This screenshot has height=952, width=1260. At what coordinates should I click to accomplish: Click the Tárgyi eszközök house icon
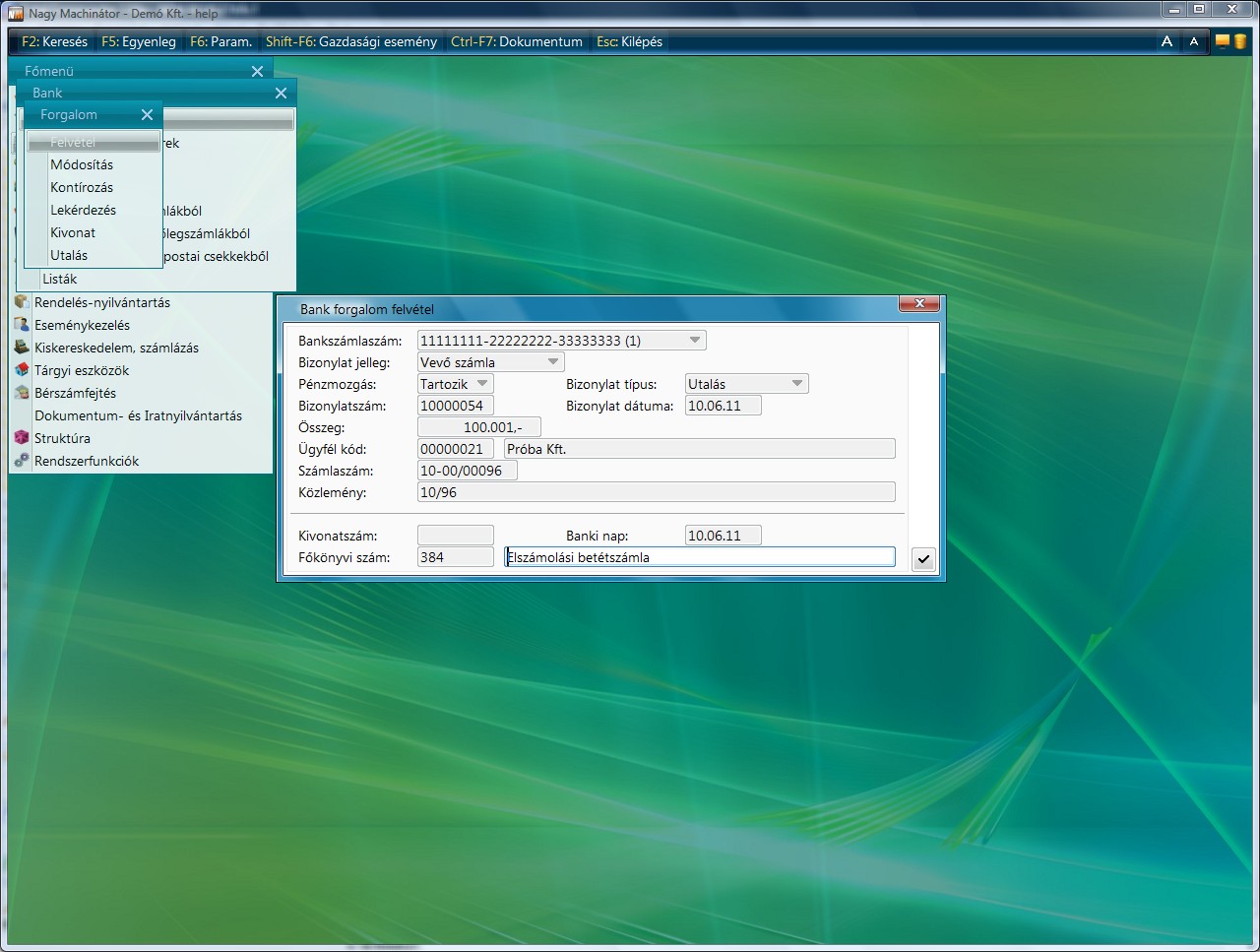[x=22, y=370]
